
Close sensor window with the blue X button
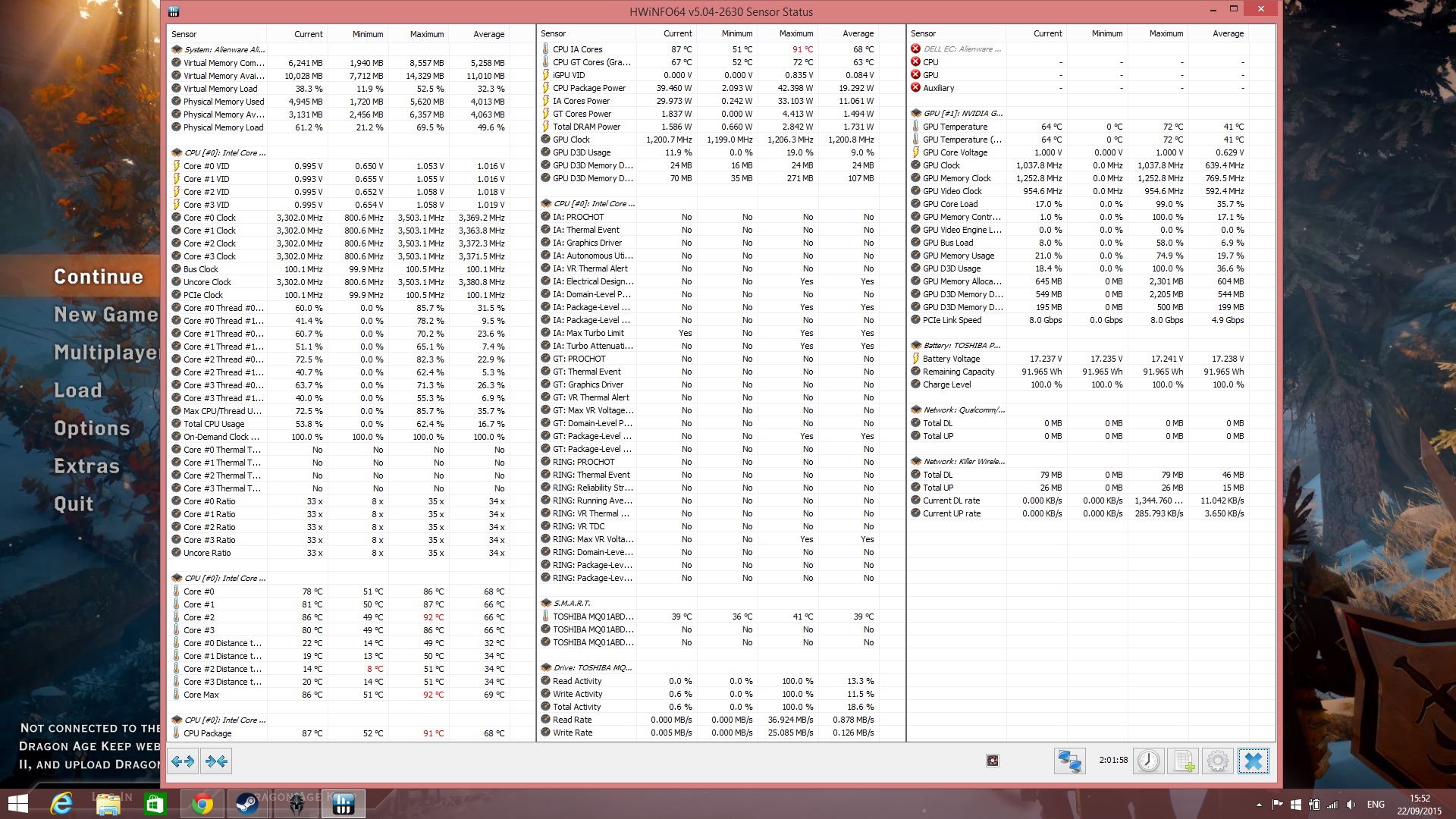[1253, 761]
